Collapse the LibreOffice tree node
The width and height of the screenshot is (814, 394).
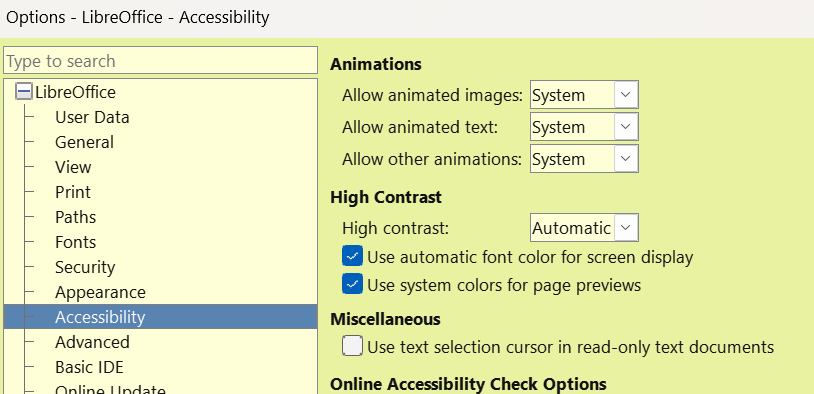24,92
